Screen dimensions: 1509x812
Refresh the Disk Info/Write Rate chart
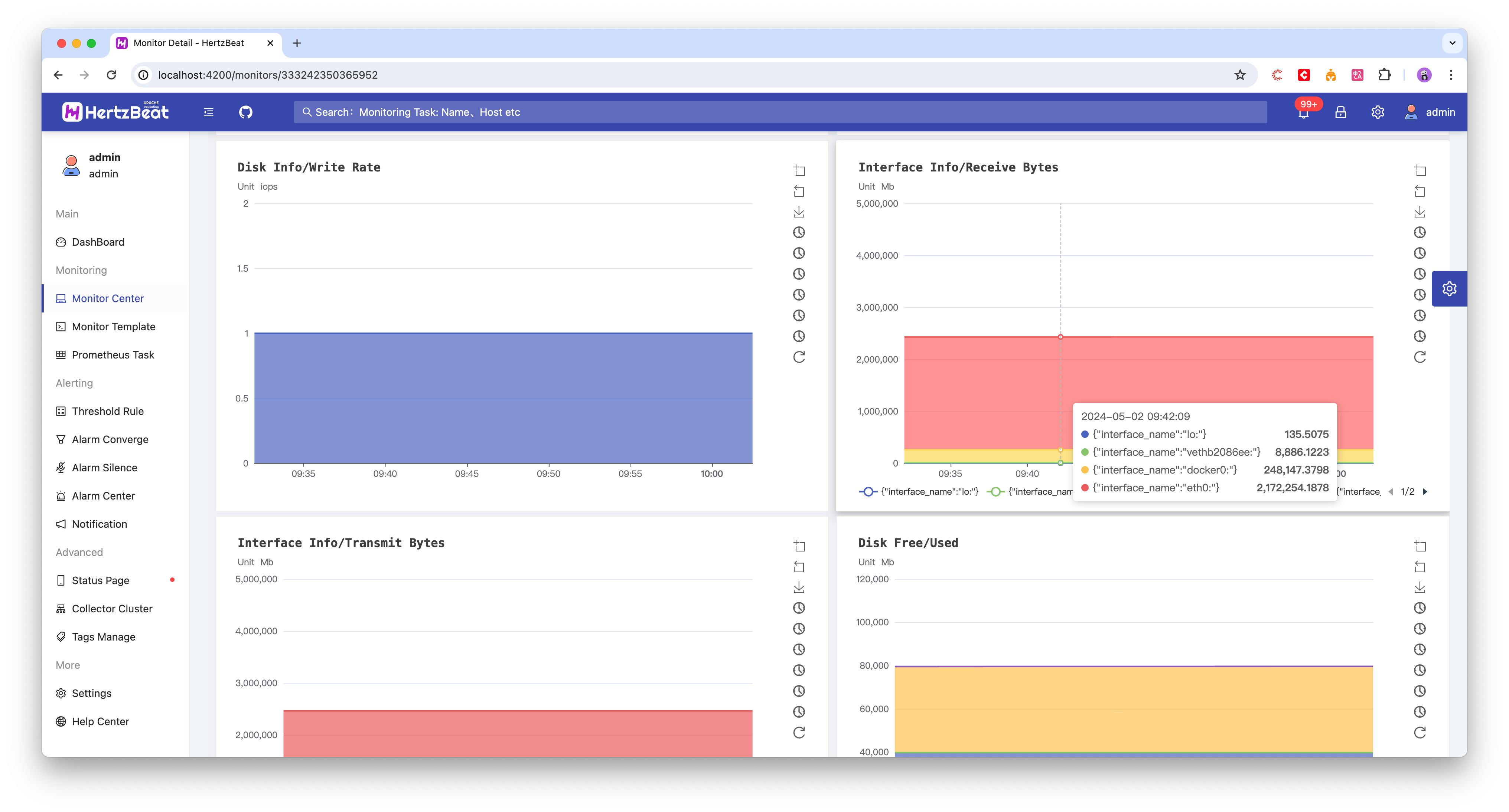(799, 357)
